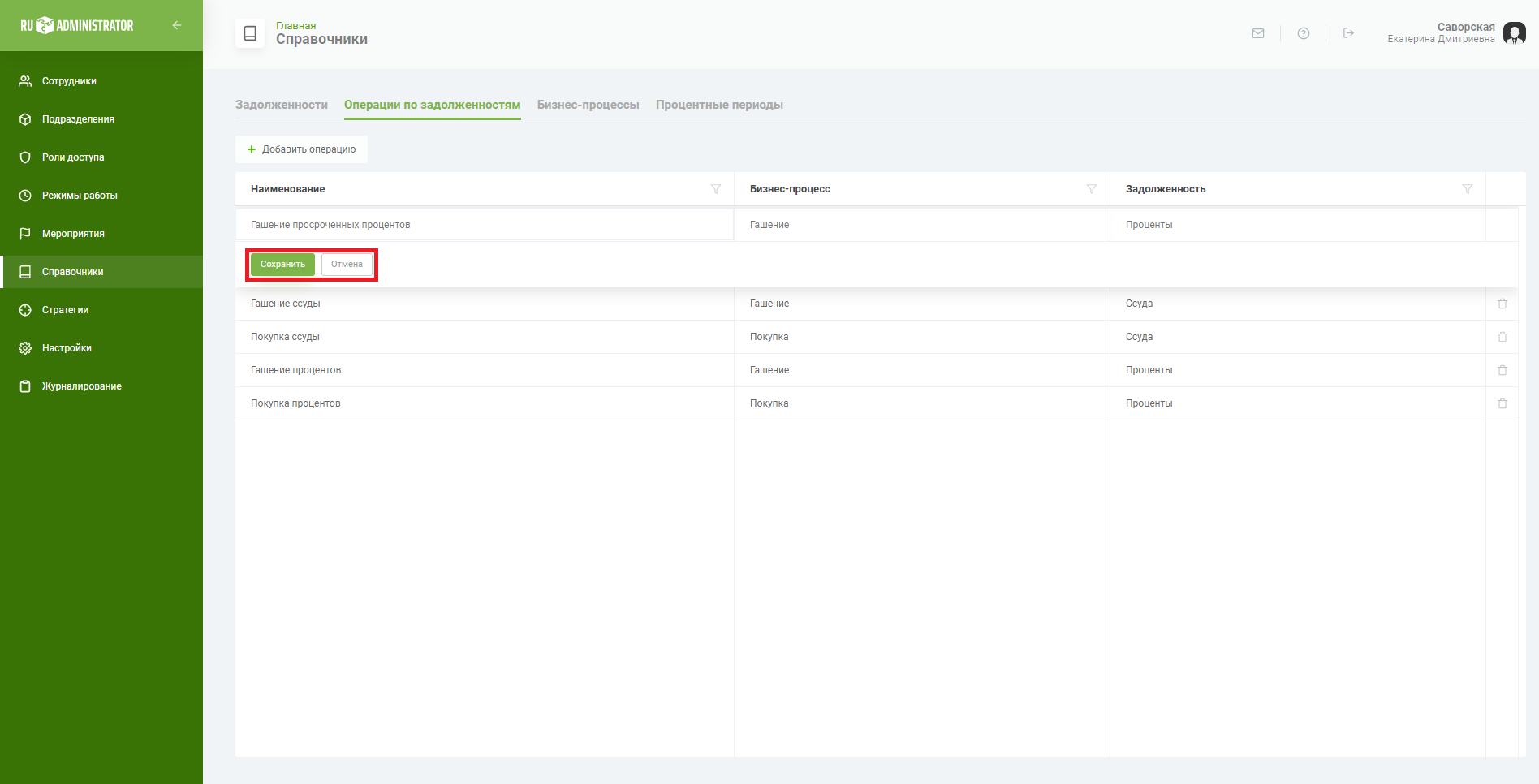Sort by Бизнес-процесс column header

tap(790, 189)
